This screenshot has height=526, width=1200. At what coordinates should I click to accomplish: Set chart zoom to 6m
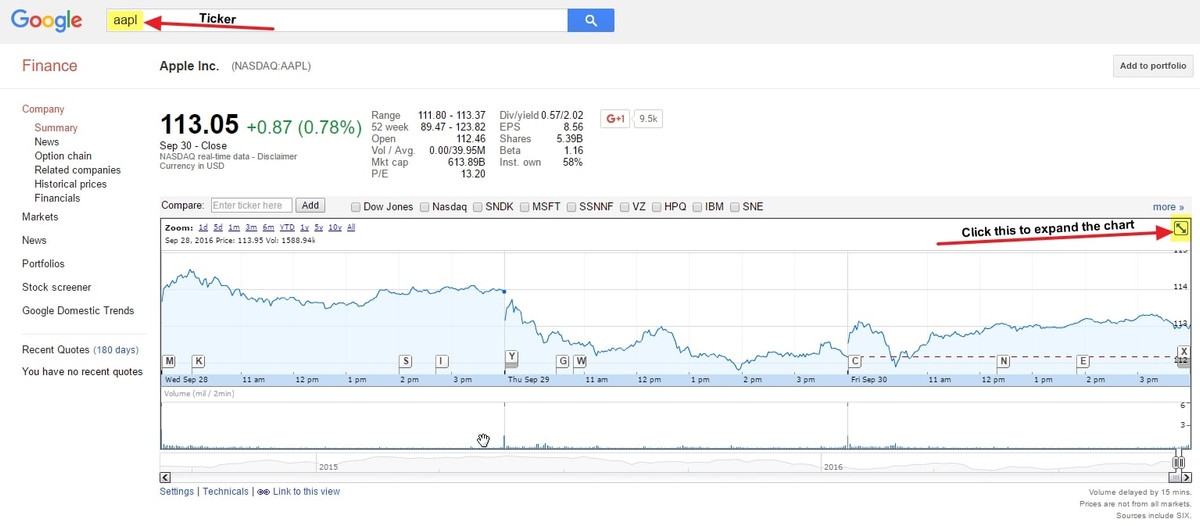[269, 228]
